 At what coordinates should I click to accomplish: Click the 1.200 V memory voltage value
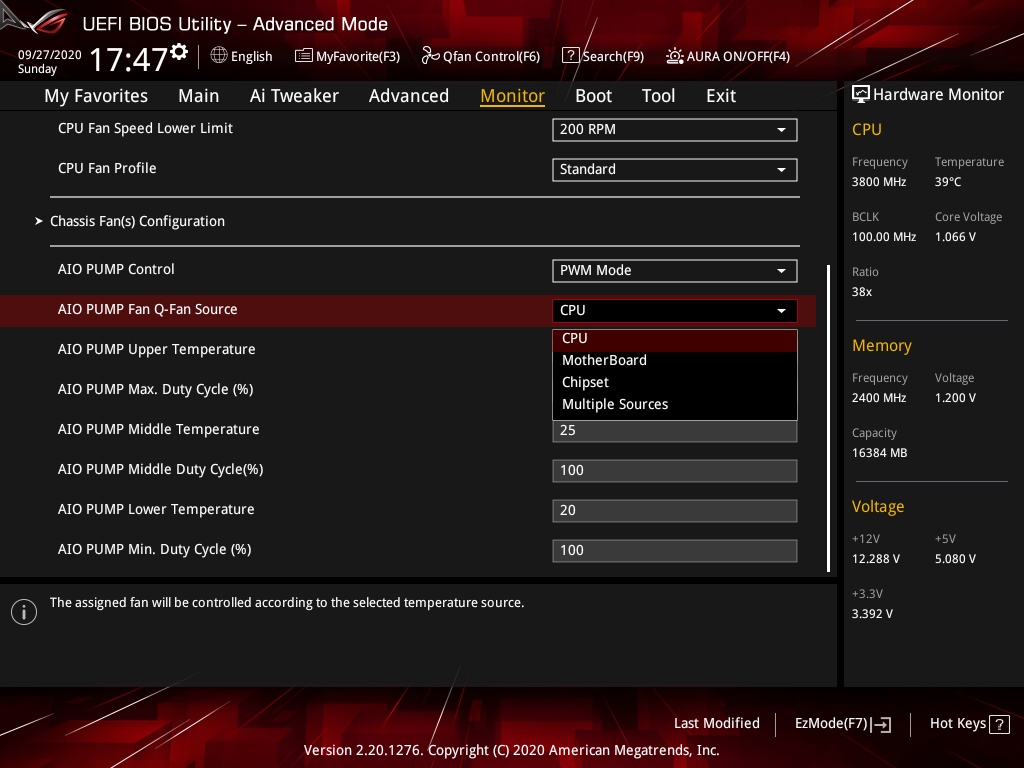point(955,398)
